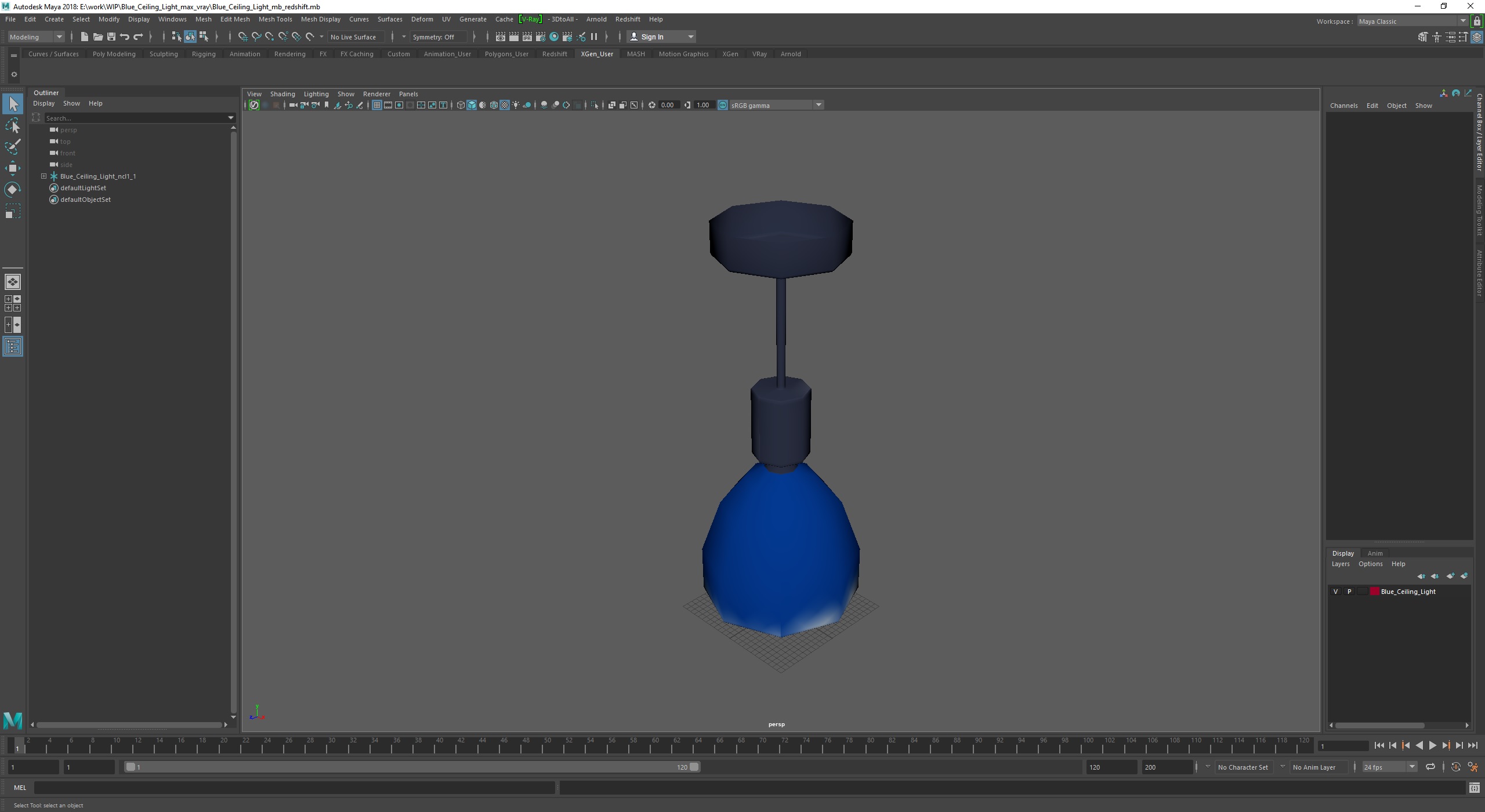
Task: Enable smooth shade all in viewport
Action: 472,105
